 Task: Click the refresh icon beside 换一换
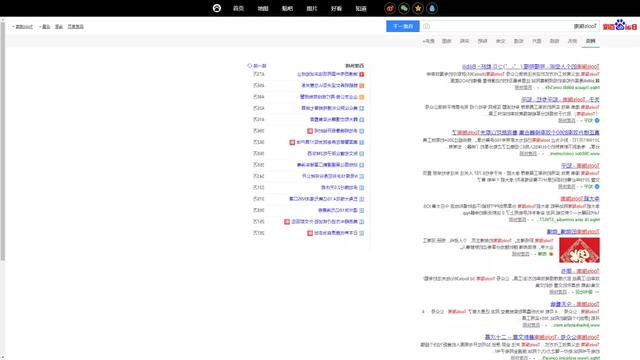point(249,65)
